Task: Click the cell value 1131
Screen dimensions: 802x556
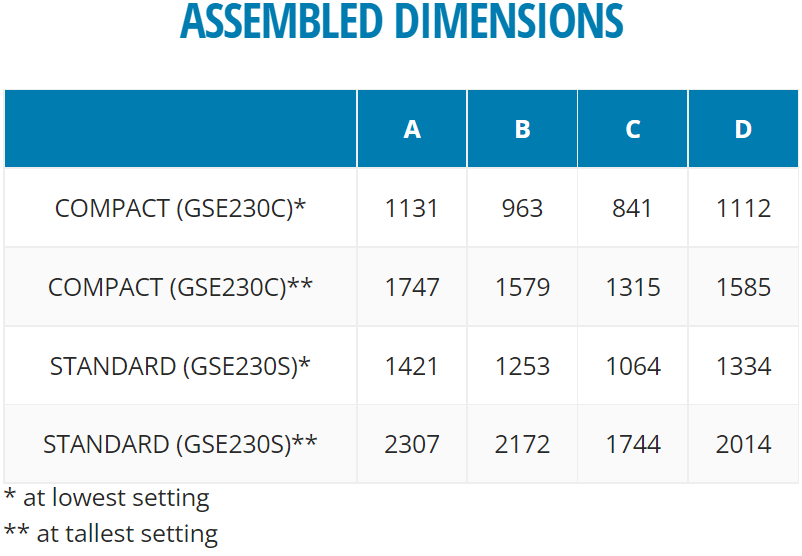Action: 412,209
